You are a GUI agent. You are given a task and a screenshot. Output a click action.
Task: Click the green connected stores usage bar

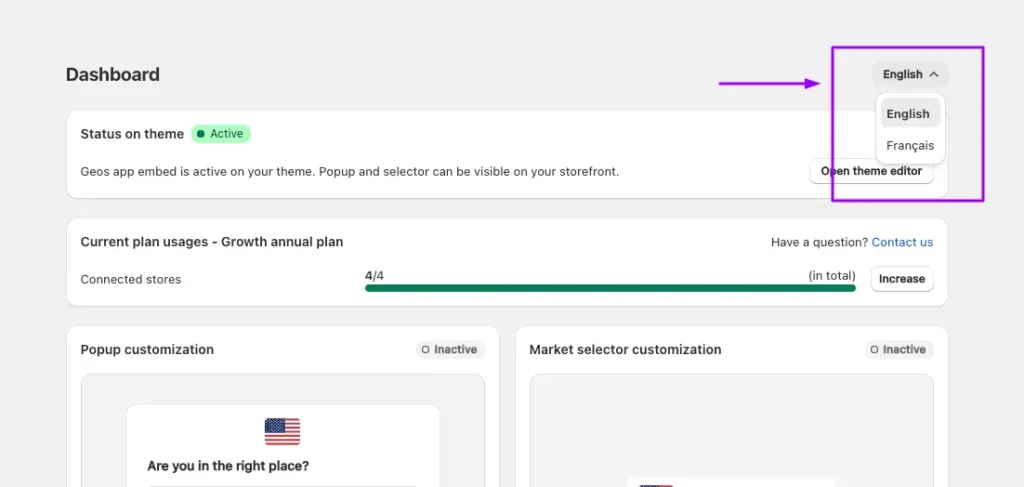610,288
